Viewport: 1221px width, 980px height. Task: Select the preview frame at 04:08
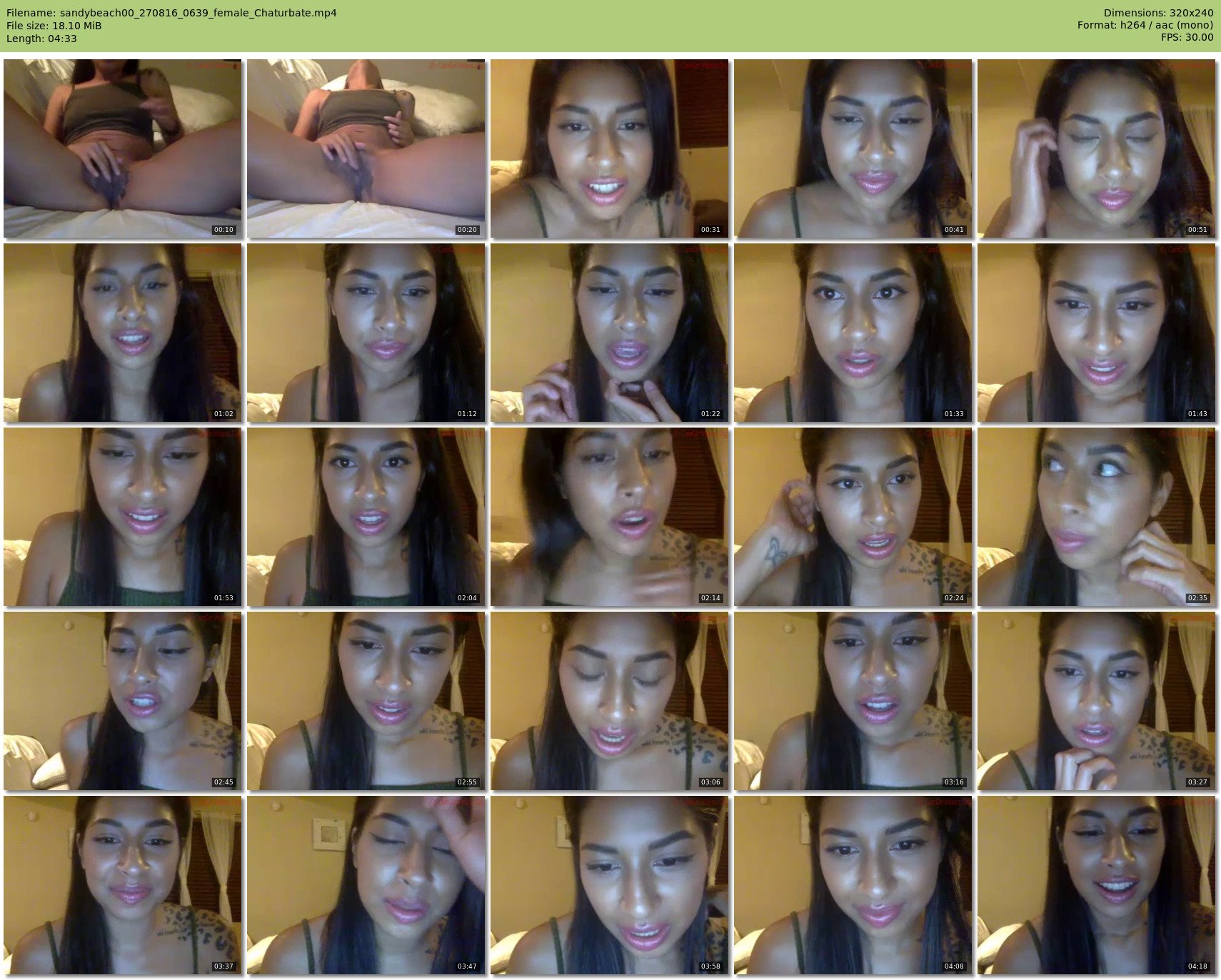853,885
